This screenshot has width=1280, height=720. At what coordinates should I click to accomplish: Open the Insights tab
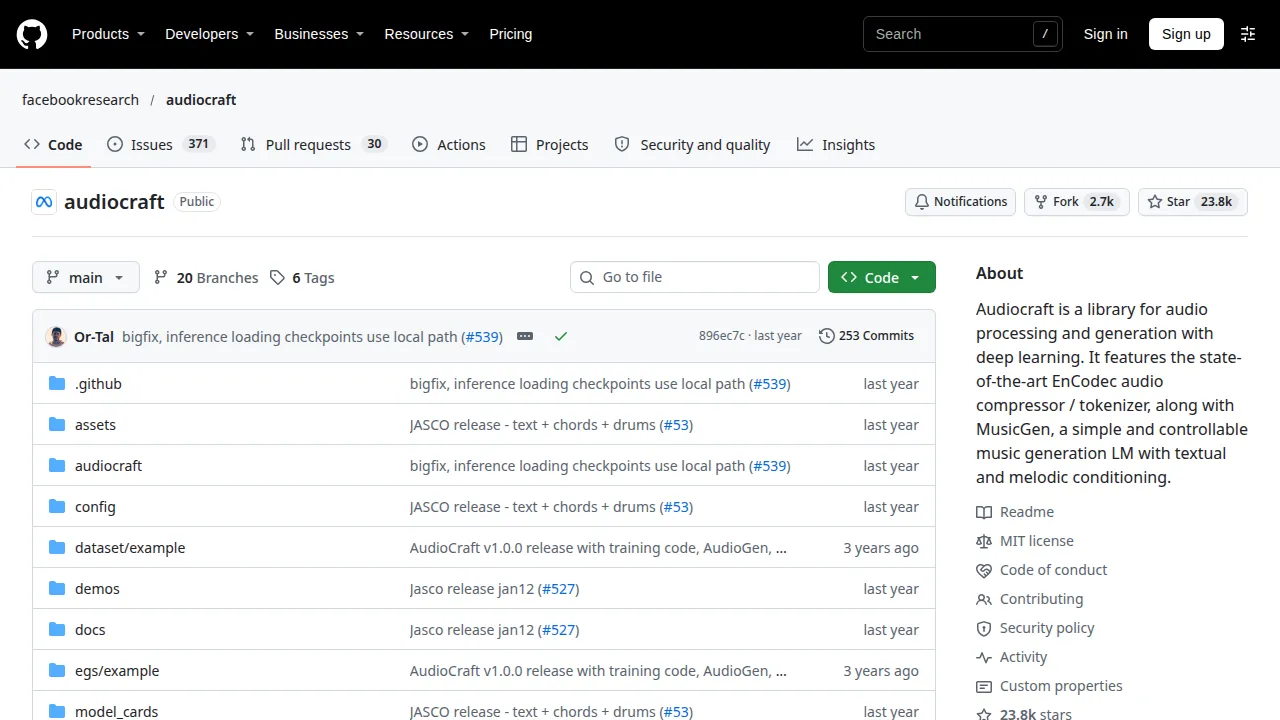[836, 145]
